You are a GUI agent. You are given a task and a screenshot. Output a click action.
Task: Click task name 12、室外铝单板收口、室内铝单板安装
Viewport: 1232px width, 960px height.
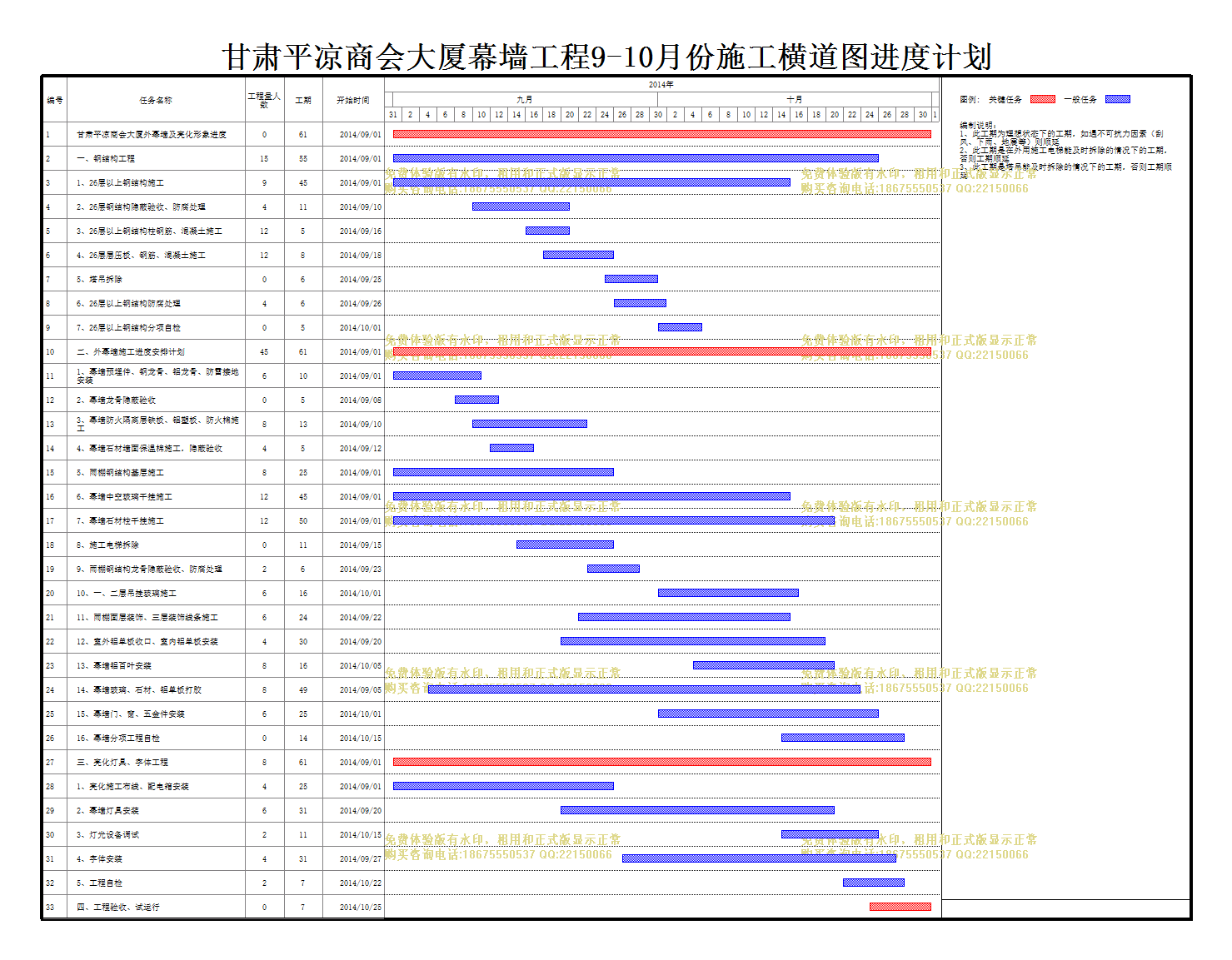[x=147, y=641]
